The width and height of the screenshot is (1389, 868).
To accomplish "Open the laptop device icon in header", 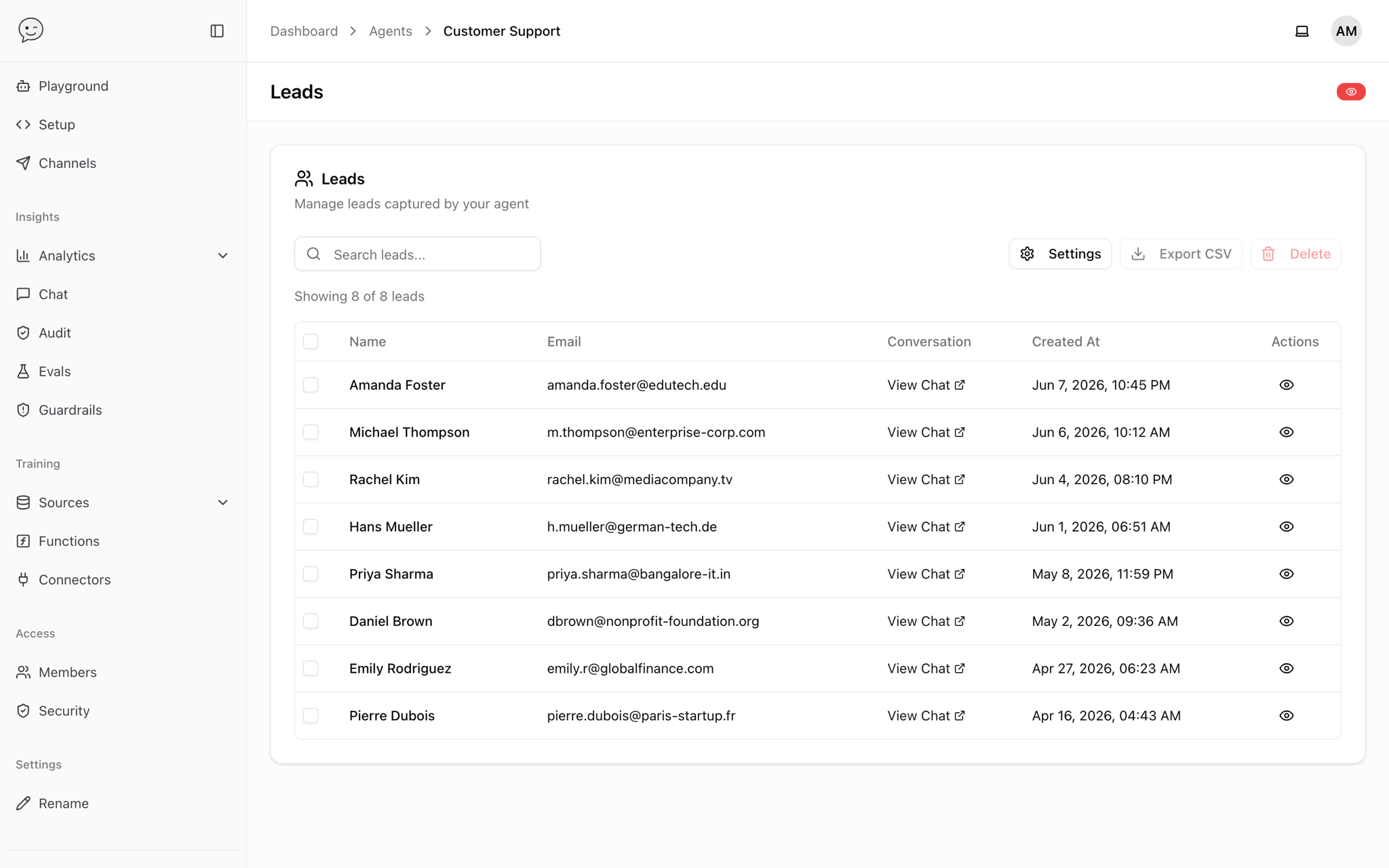I will click(1302, 31).
